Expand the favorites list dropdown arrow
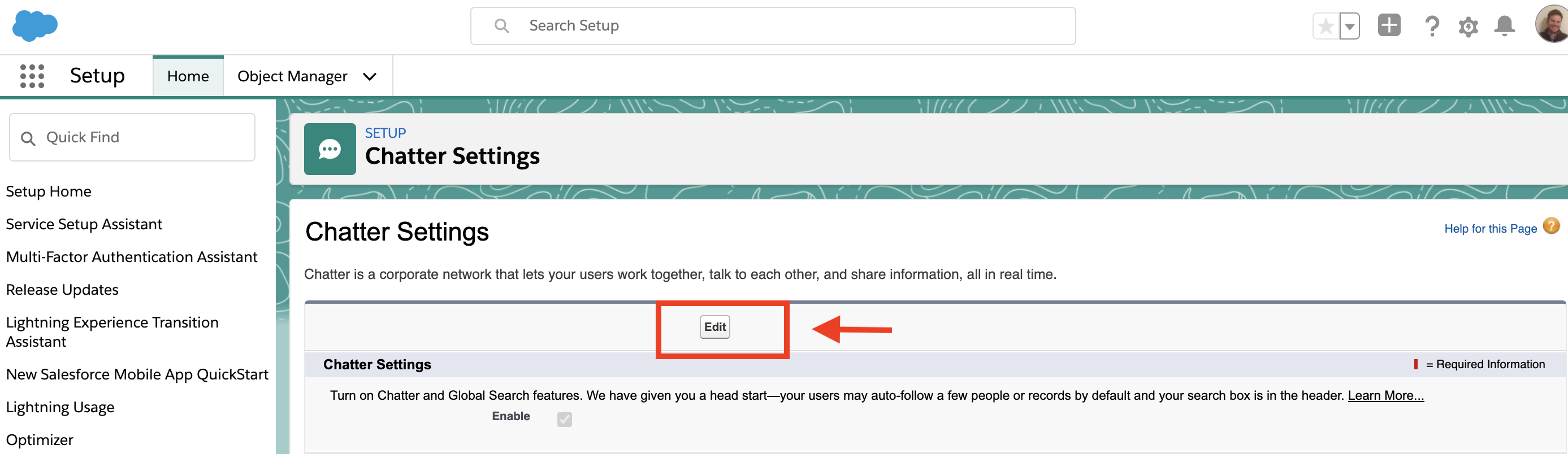Viewport: 1568px width, 454px height. [x=1349, y=26]
